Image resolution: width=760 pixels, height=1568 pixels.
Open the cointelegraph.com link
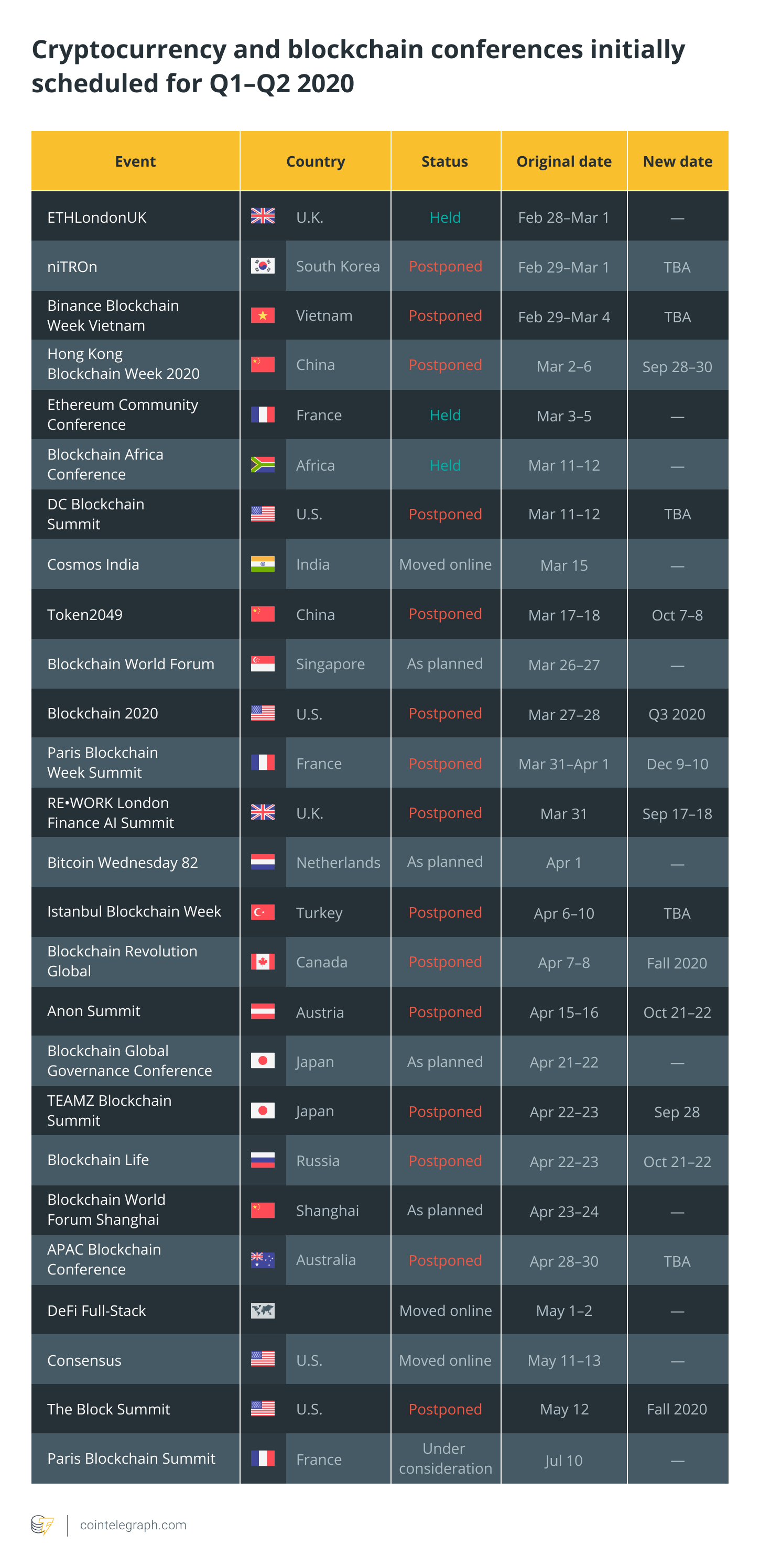click(133, 1525)
